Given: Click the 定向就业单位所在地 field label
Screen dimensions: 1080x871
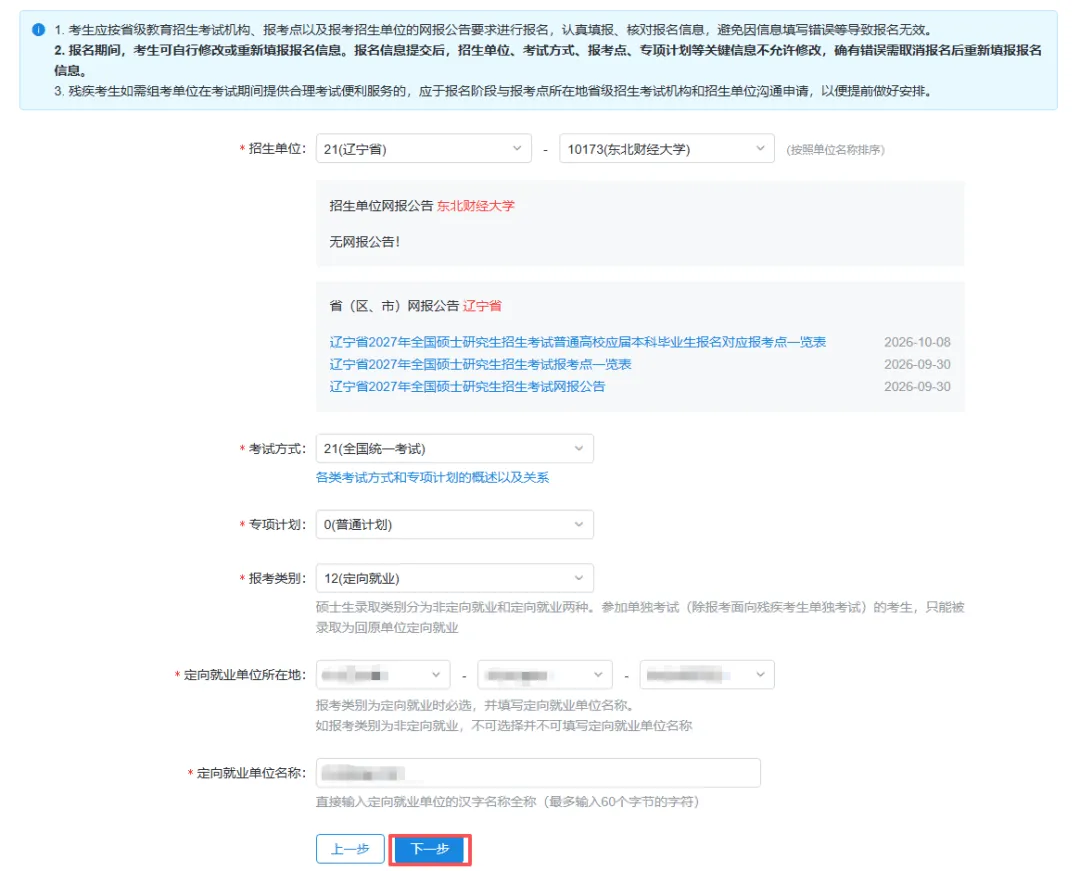Looking at the screenshot, I should (x=245, y=675).
